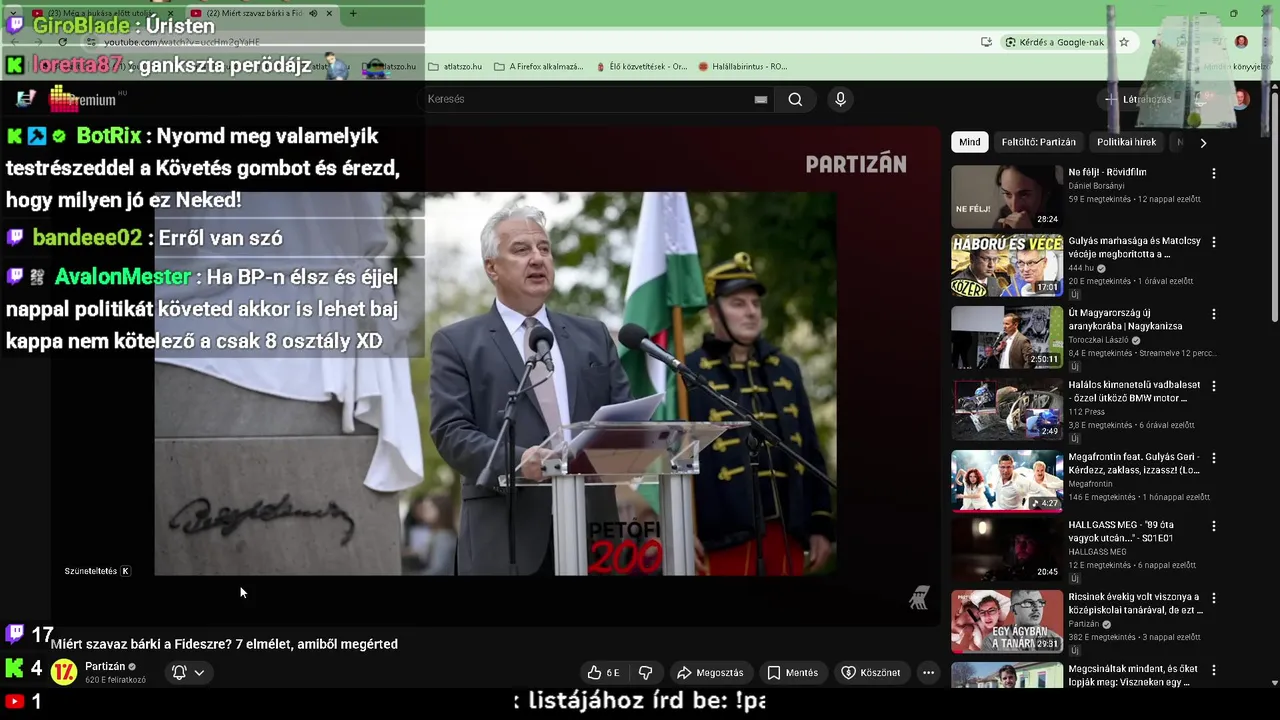Like the video with thumbs-up button
1280x720 pixels.
coord(603,673)
